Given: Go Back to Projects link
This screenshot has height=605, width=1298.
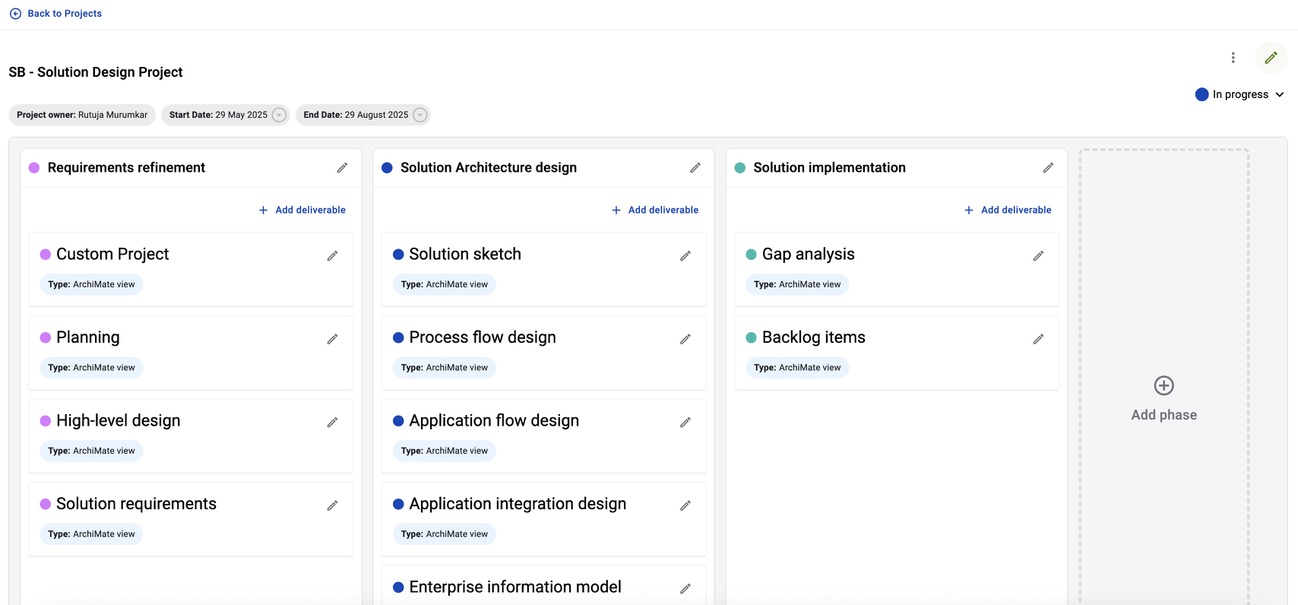Looking at the screenshot, I should [65, 14].
